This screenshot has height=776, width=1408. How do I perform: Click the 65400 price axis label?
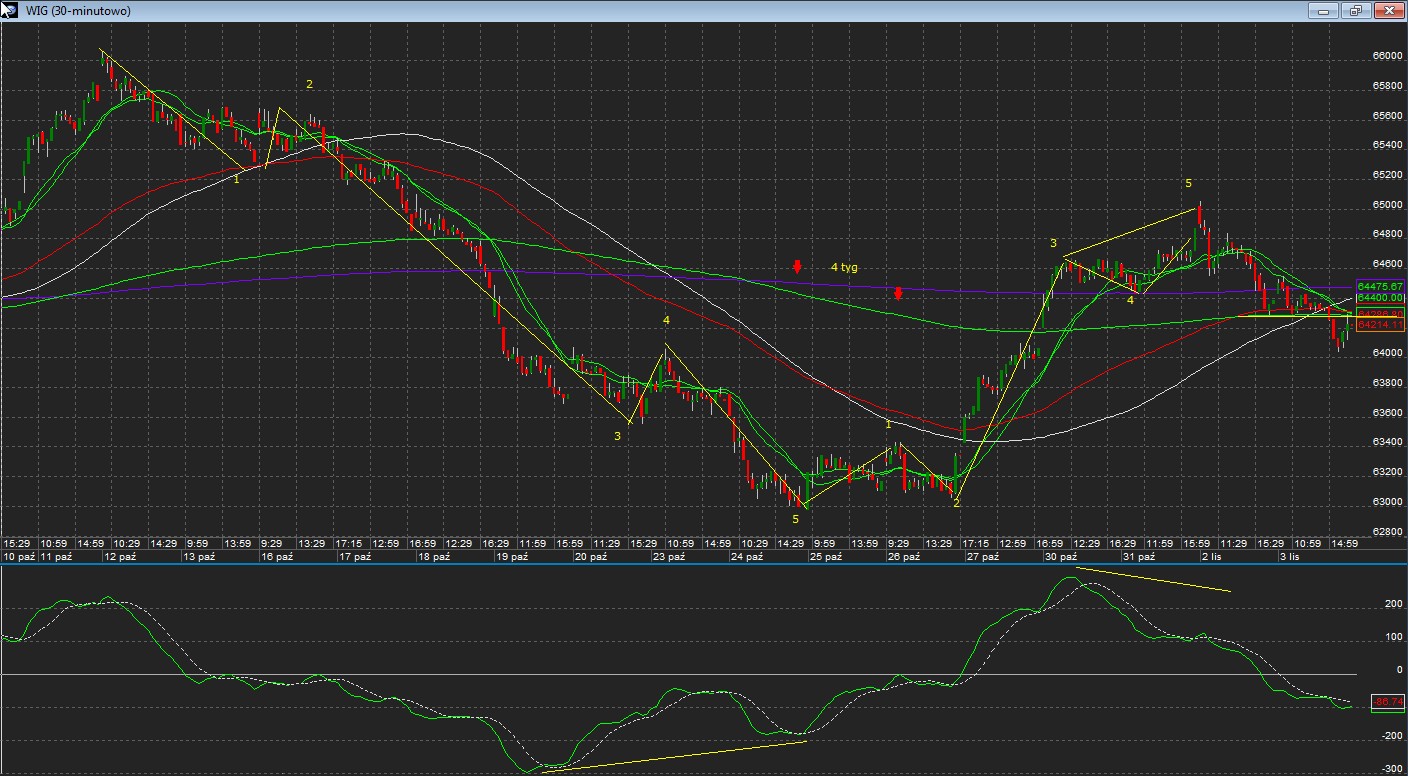tap(1386, 145)
